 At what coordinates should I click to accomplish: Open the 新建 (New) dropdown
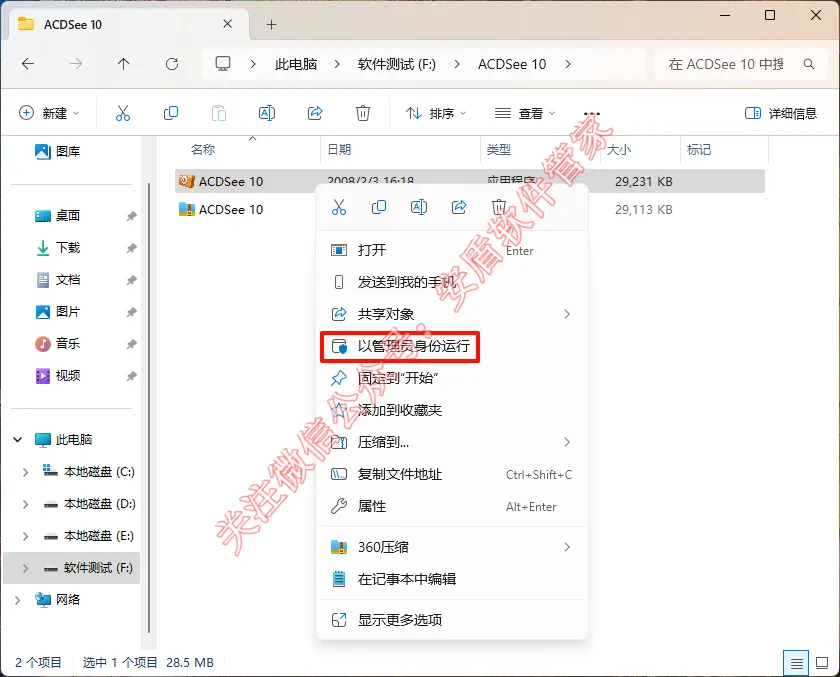49,113
